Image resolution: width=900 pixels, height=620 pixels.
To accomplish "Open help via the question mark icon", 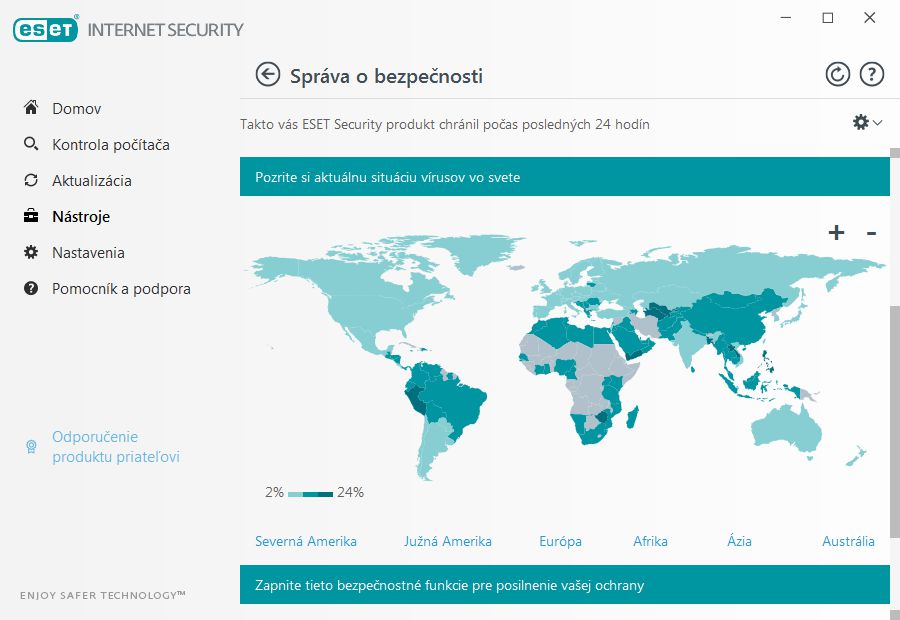I will (x=871, y=75).
